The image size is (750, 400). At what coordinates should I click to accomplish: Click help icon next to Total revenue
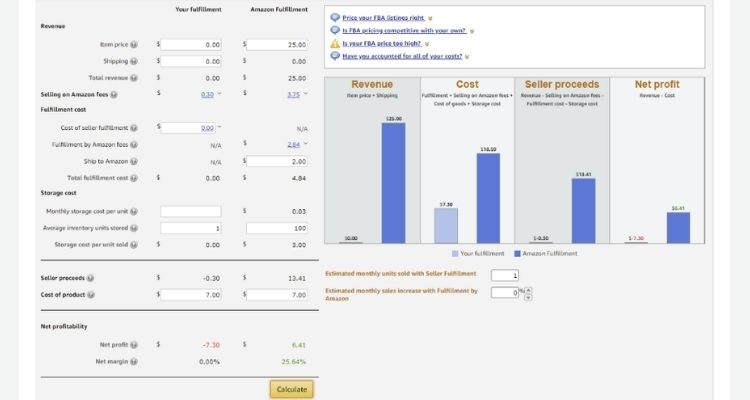point(134,78)
